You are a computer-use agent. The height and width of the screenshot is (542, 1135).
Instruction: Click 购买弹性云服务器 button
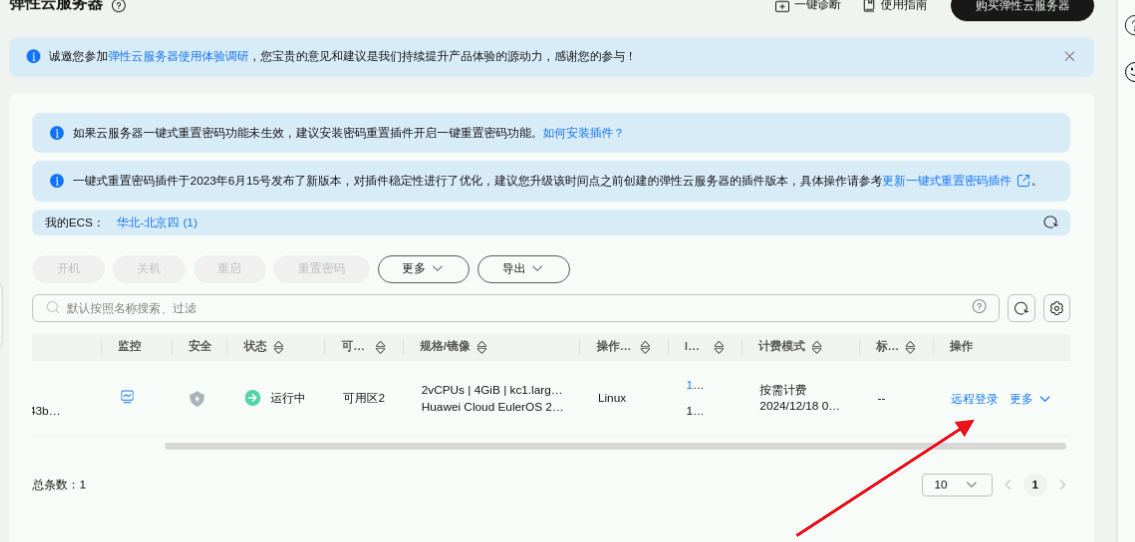coord(1021,7)
